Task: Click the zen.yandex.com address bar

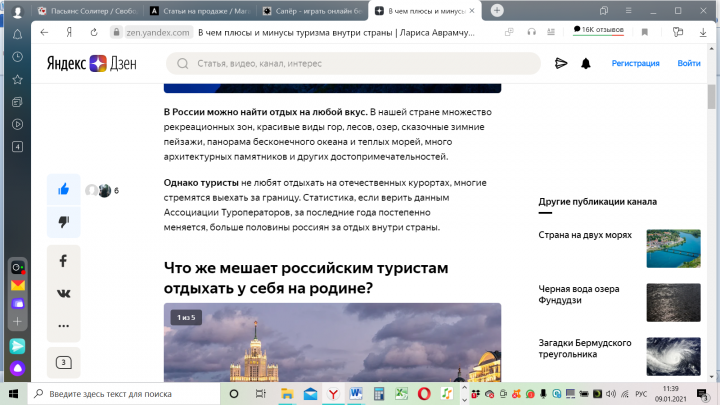Action: pos(158,33)
